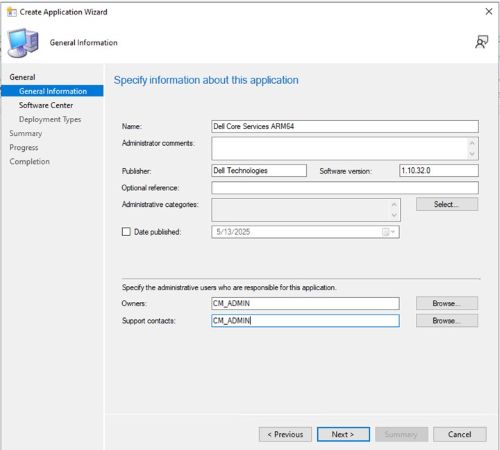The image size is (500, 450).
Task: Open administrative categories with Select button
Action: click(x=447, y=204)
